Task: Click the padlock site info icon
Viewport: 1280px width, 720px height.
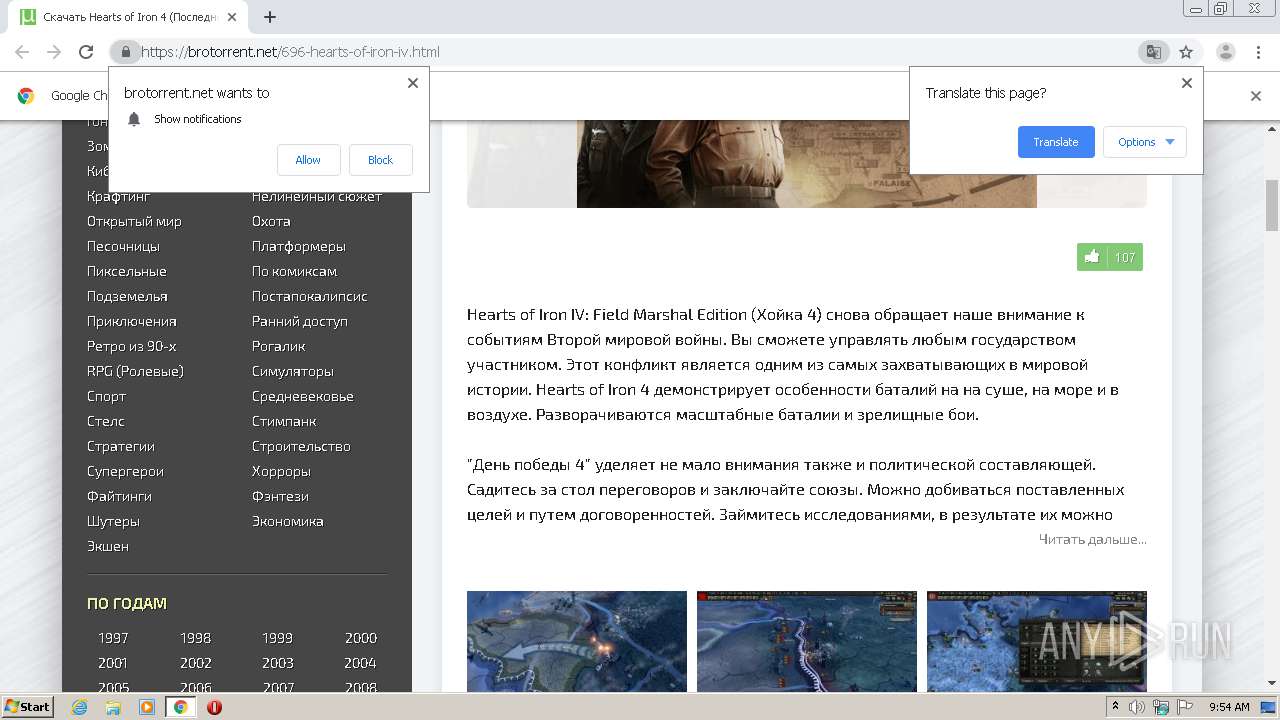Action: [125, 52]
